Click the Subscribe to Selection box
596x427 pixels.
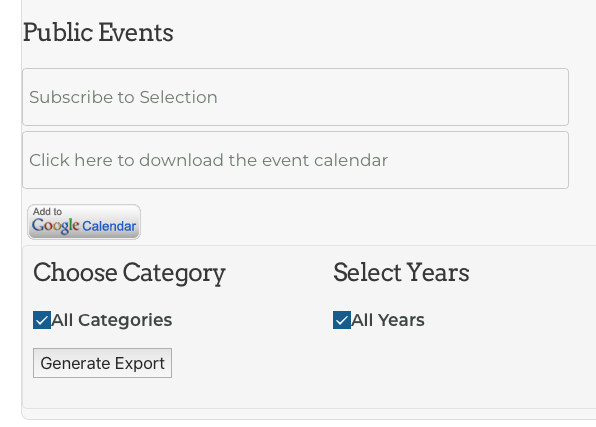[295, 97]
